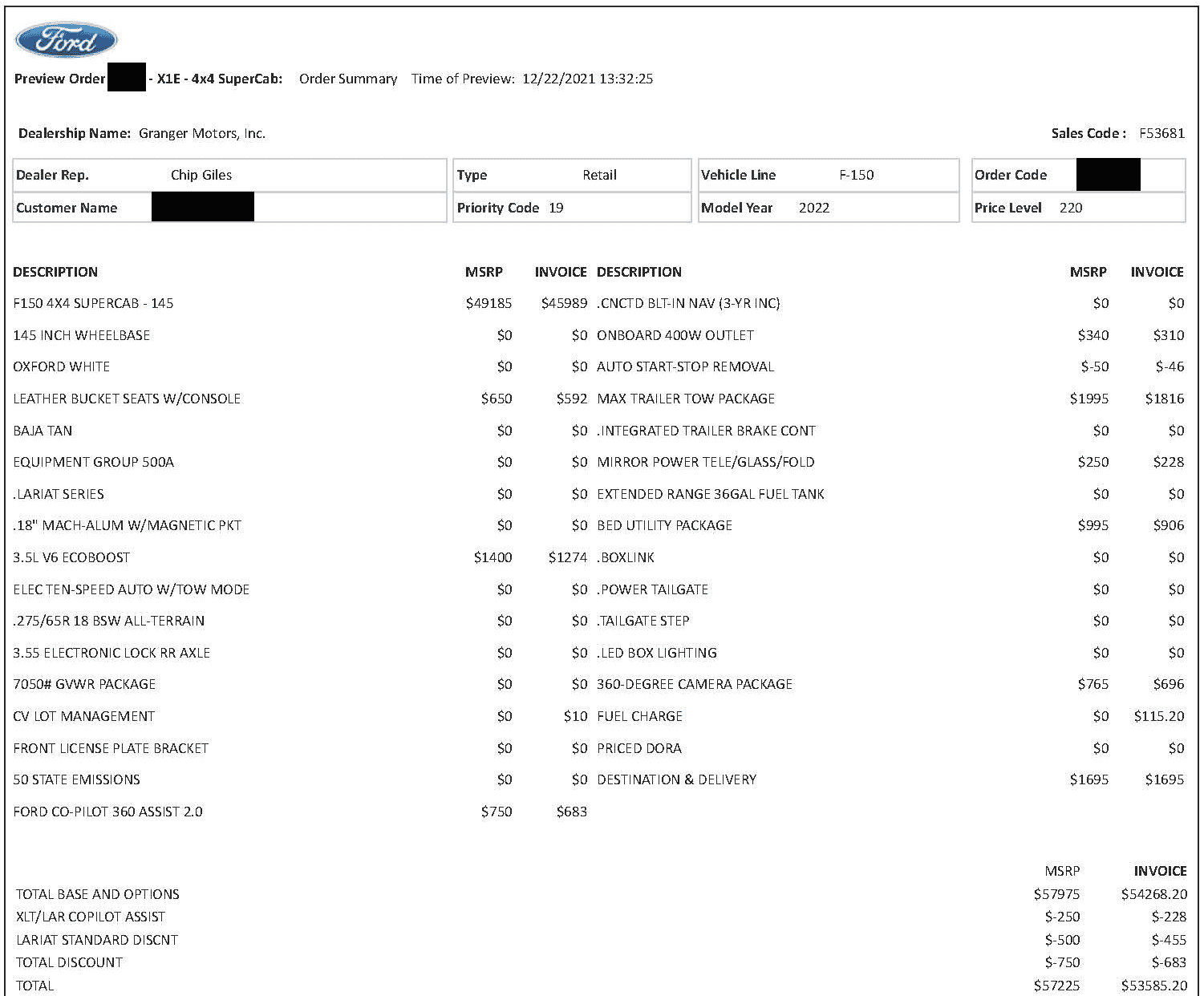Select the '.TAILGATE STEP' line
Viewport: 1204px width, 996px height.
pyautogui.click(x=643, y=621)
